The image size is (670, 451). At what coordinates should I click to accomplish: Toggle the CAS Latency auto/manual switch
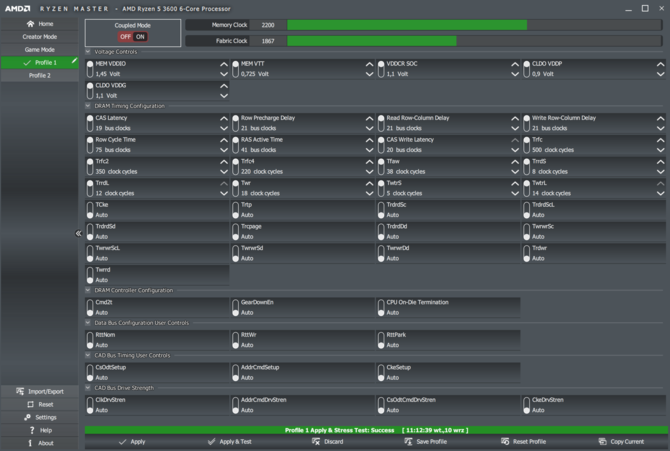[90, 123]
